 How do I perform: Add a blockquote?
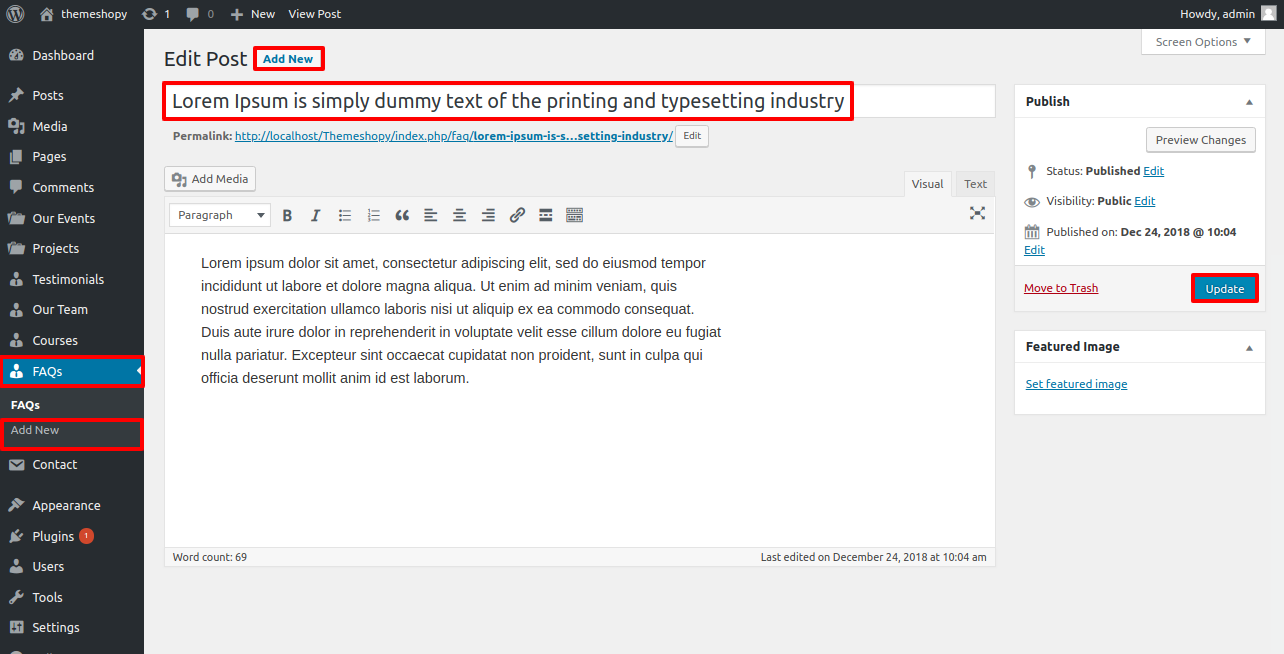click(402, 215)
